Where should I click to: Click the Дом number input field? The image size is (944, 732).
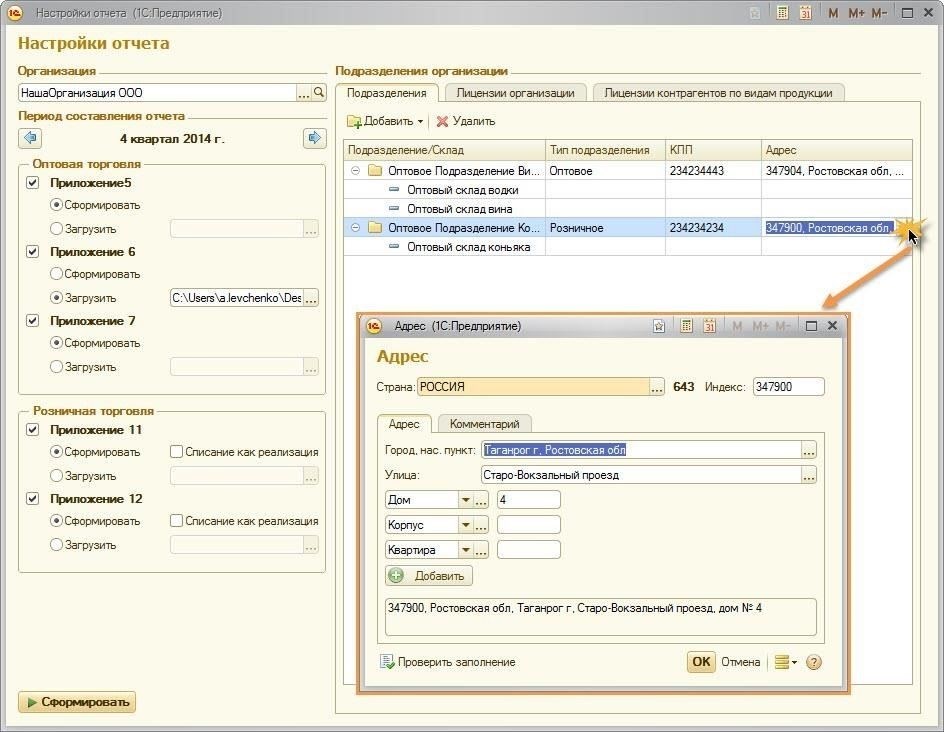[529, 500]
